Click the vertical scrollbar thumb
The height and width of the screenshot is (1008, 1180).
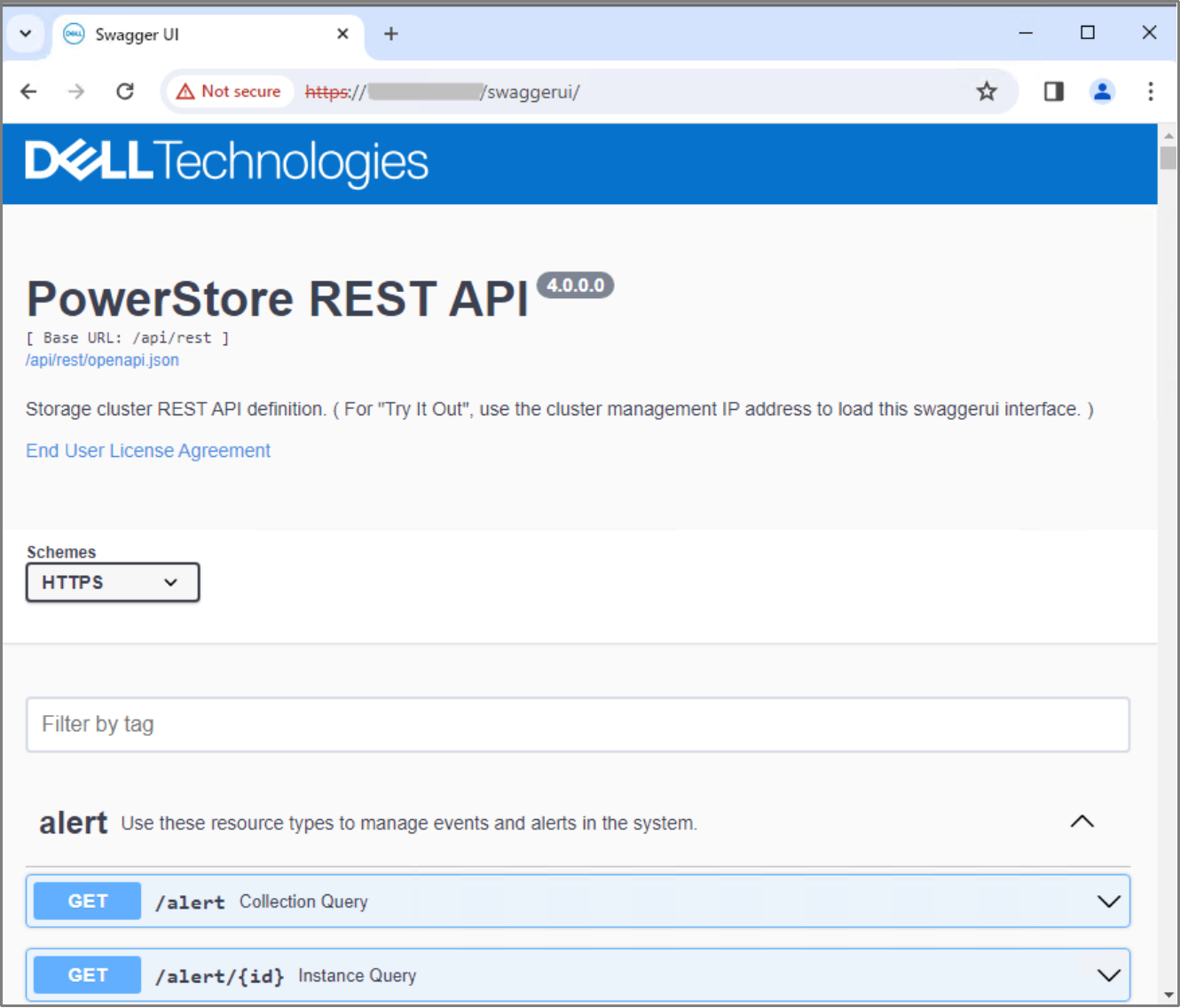(x=1168, y=157)
